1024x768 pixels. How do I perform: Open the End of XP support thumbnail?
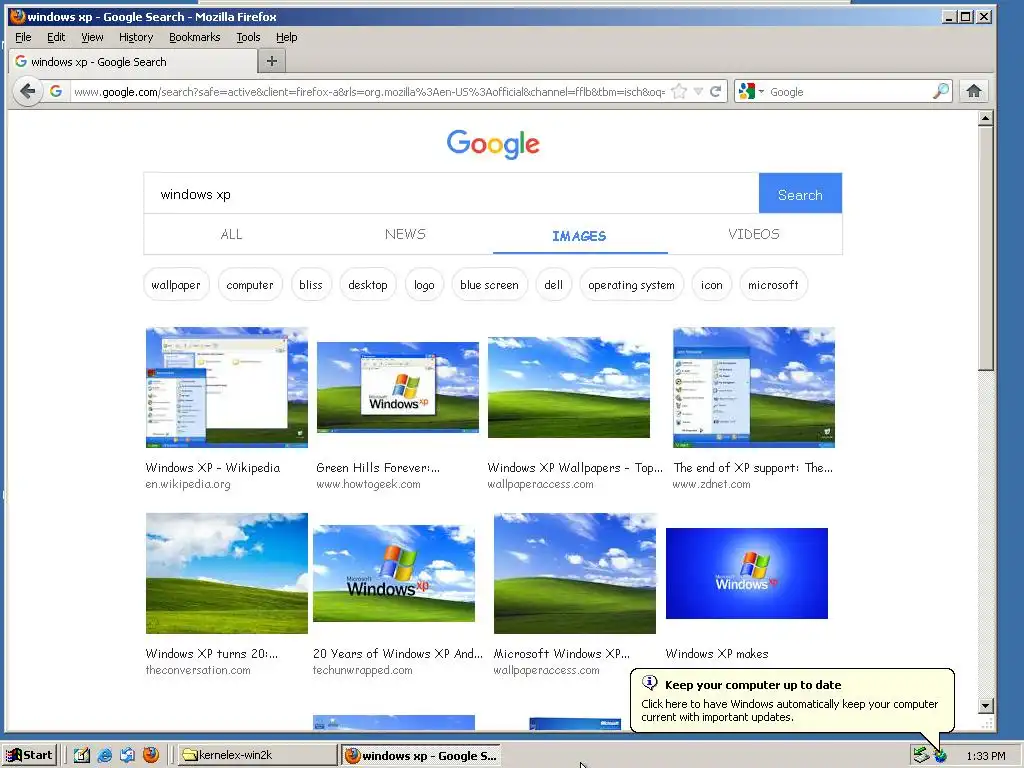754,387
